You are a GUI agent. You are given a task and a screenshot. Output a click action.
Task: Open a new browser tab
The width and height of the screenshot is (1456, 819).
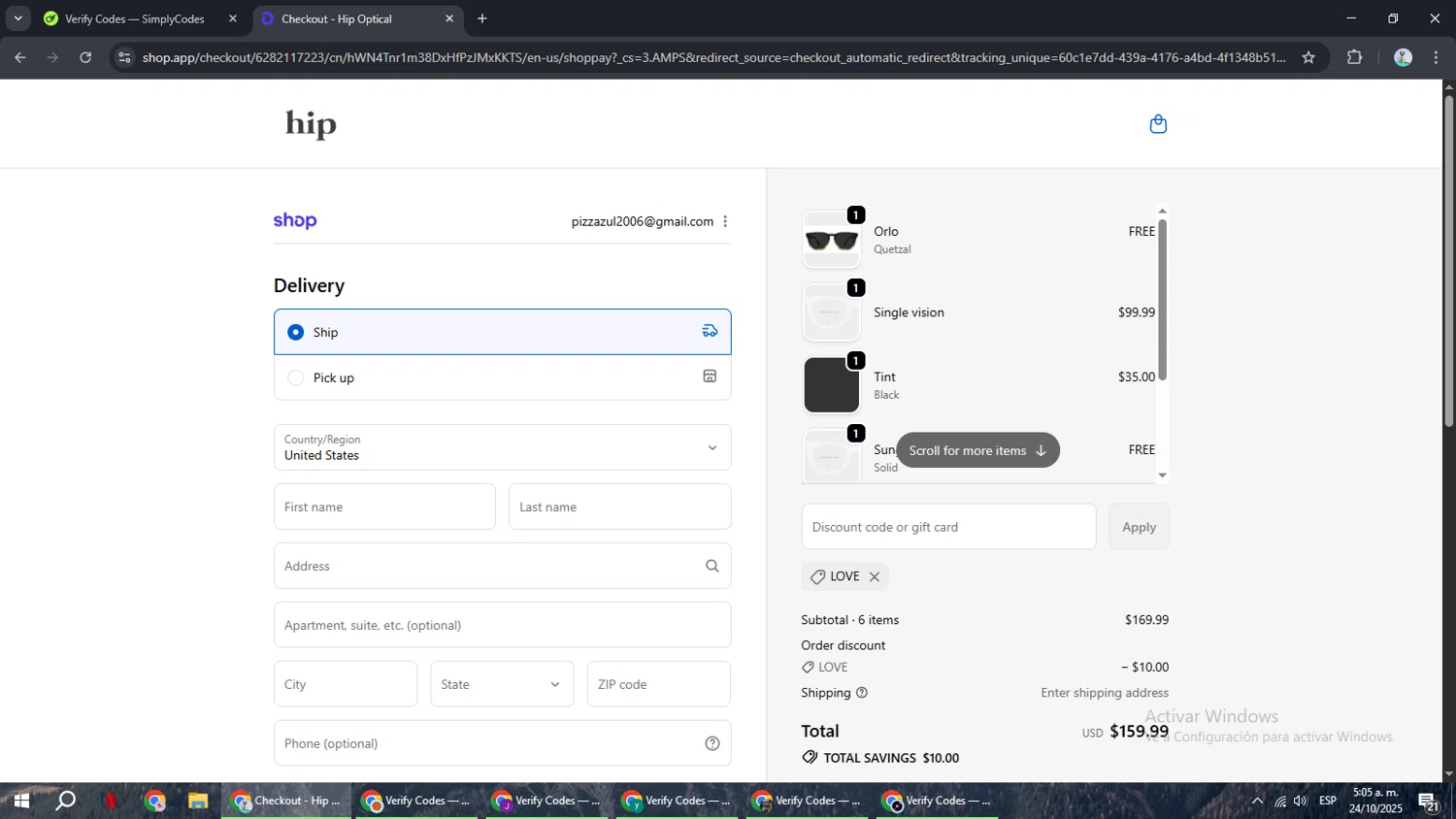click(482, 18)
